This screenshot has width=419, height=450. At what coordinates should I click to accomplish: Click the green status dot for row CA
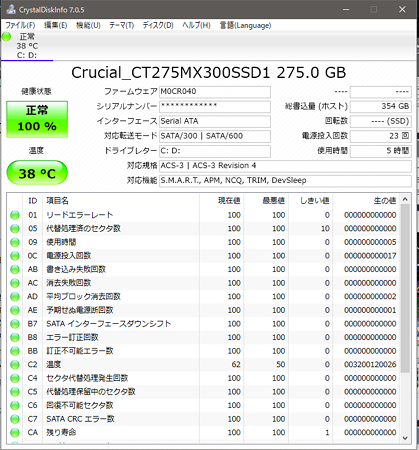[15, 433]
